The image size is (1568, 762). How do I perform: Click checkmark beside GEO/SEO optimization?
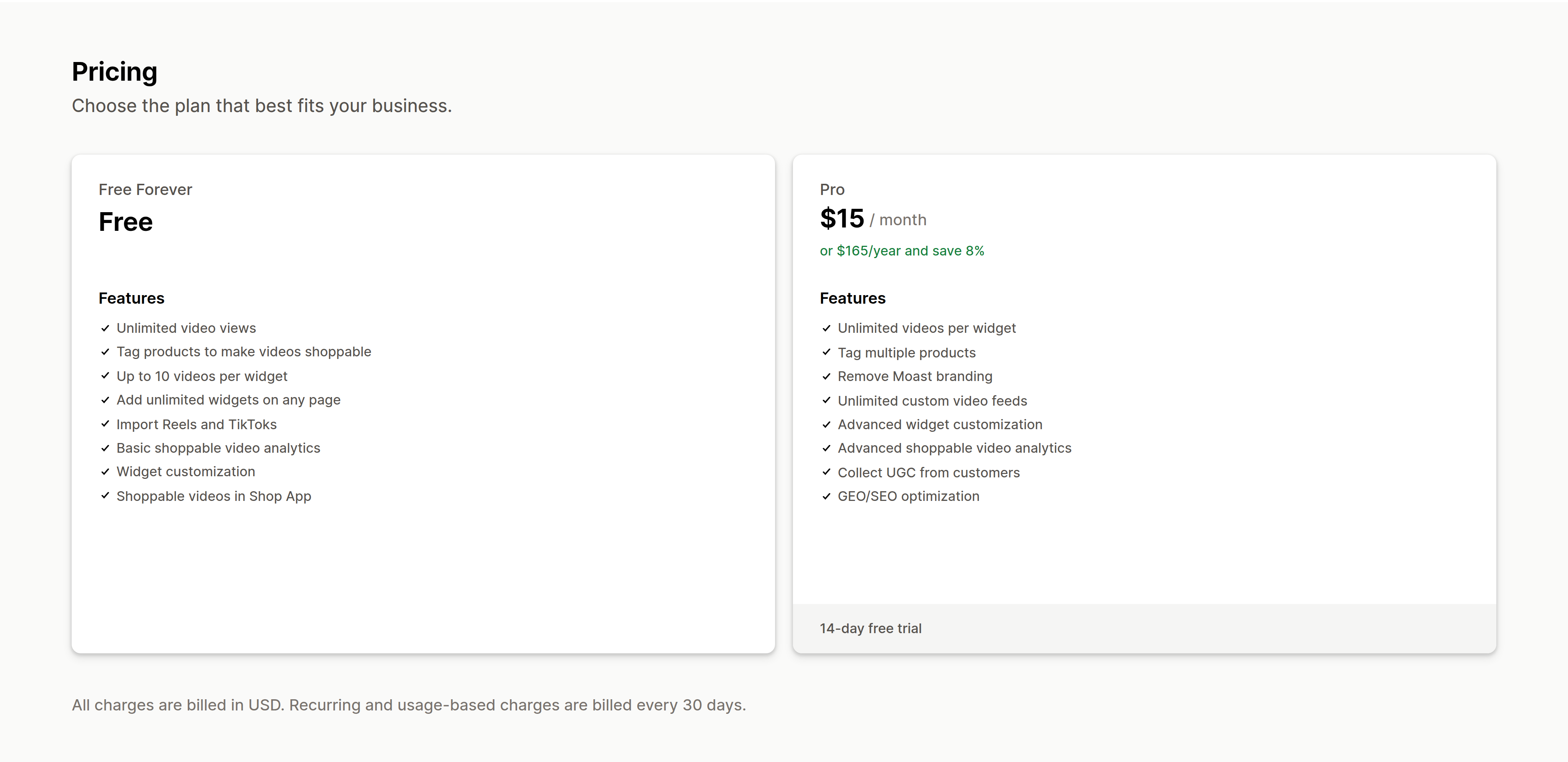826,496
